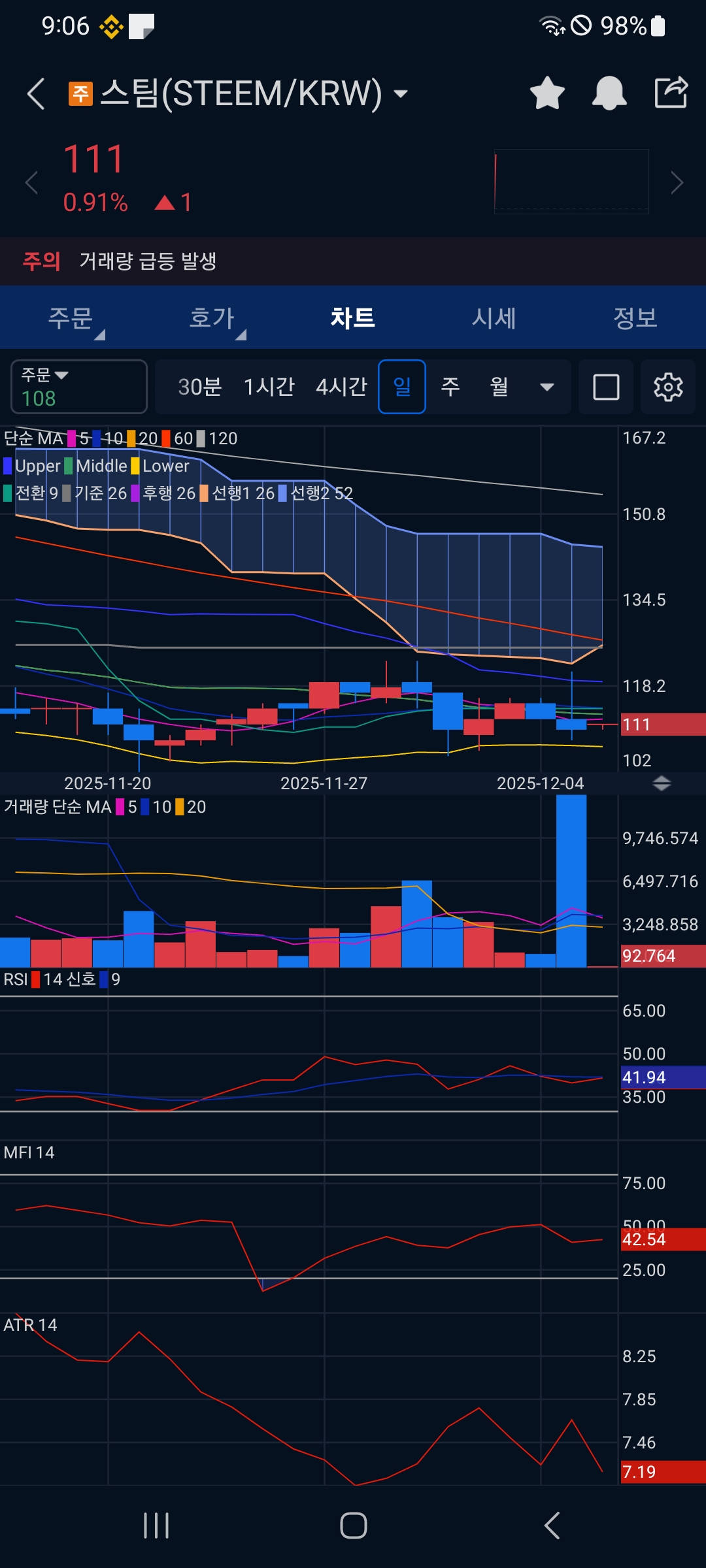706x1568 pixels.
Task: Tap the 거래량 단순 MA volume legend
Action: click(x=58, y=807)
